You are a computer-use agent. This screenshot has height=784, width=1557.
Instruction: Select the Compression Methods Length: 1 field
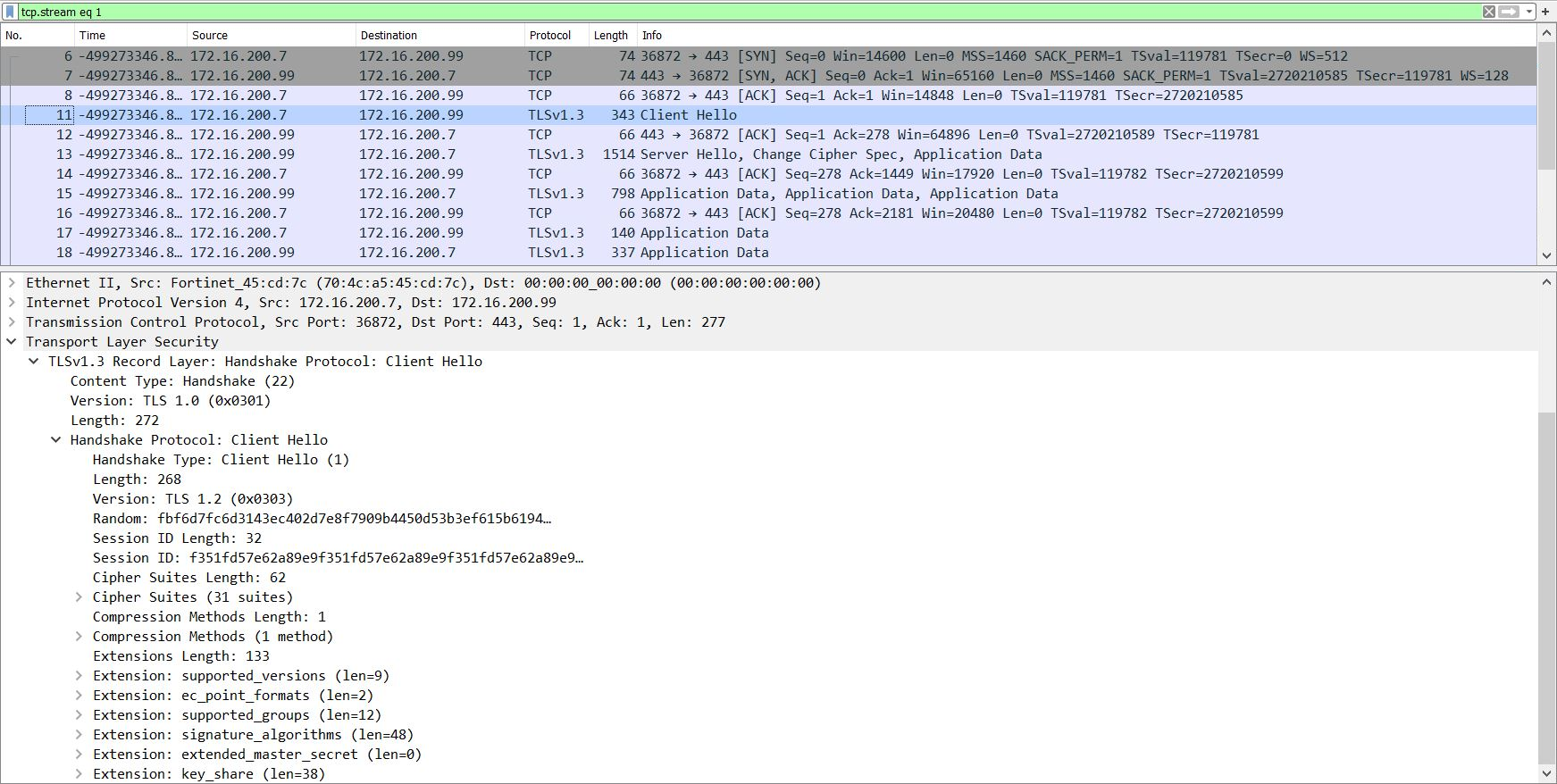209,617
